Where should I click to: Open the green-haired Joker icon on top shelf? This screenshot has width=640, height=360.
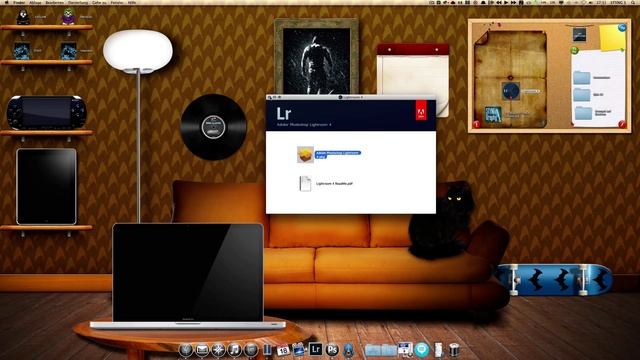tap(68, 17)
